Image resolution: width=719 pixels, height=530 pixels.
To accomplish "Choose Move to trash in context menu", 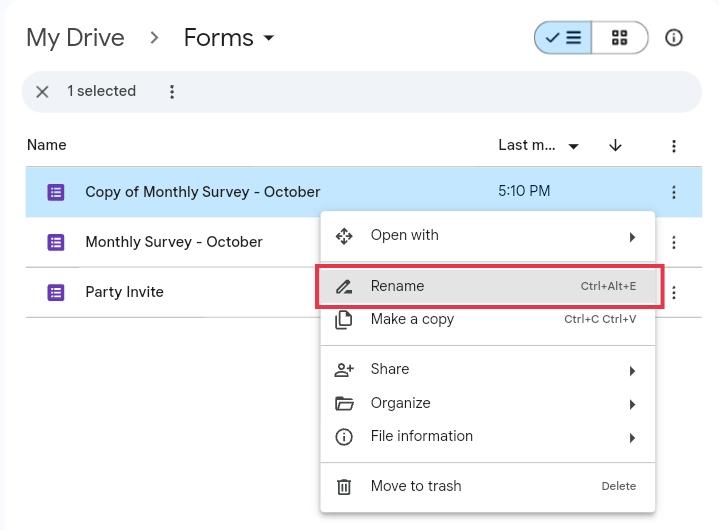I will tap(487, 486).
